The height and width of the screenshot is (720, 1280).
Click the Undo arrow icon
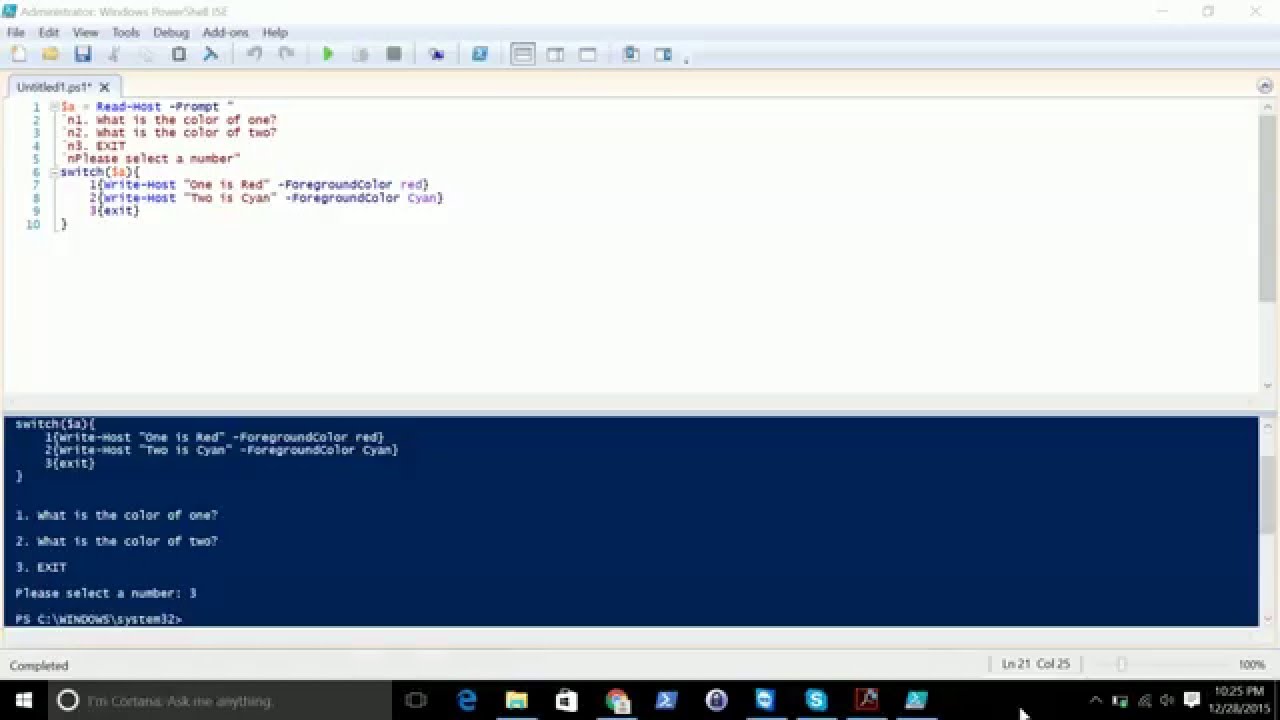coord(254,54)
